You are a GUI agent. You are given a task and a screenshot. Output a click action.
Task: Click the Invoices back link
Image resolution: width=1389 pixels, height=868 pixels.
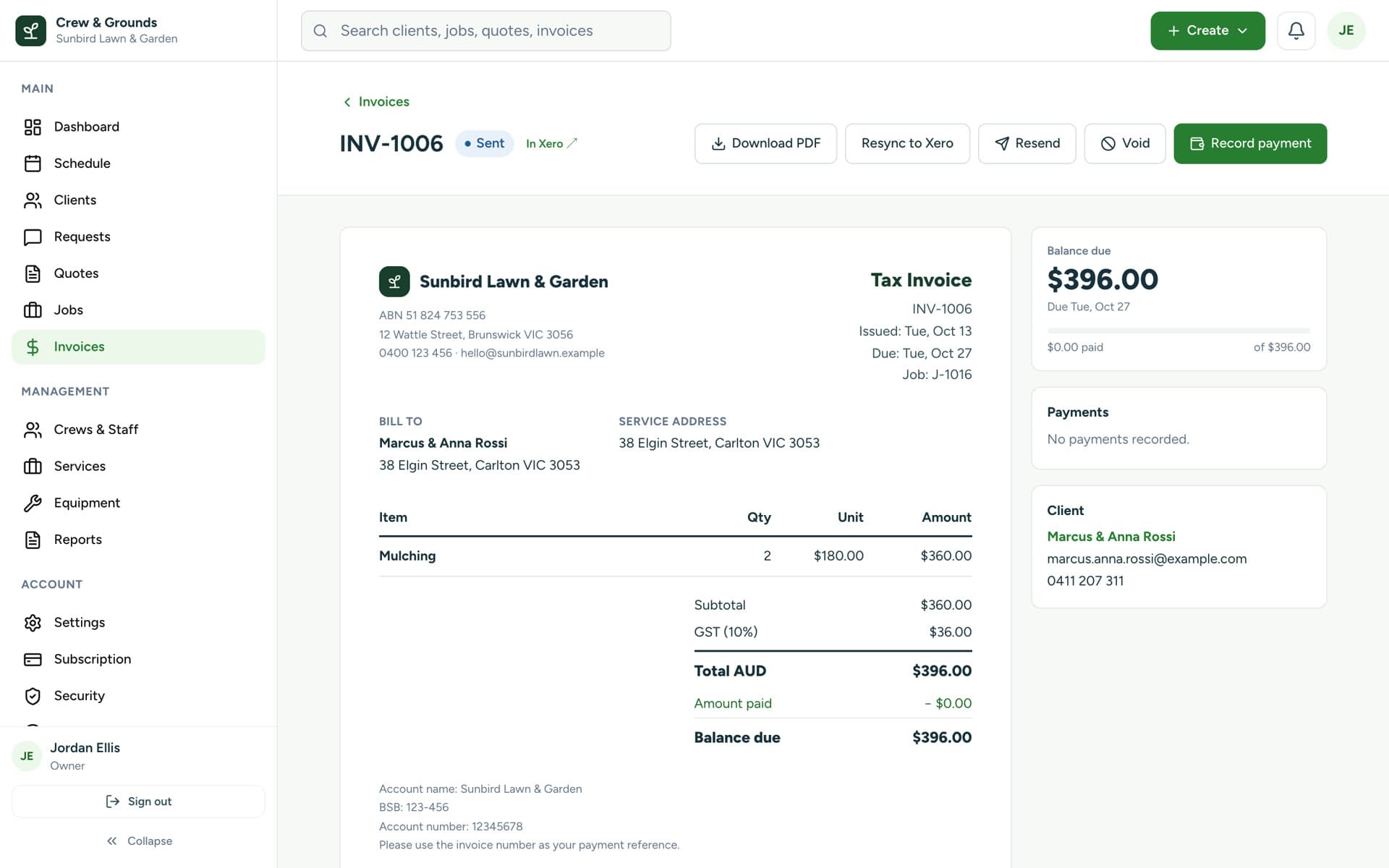click(x=376, y=102)
